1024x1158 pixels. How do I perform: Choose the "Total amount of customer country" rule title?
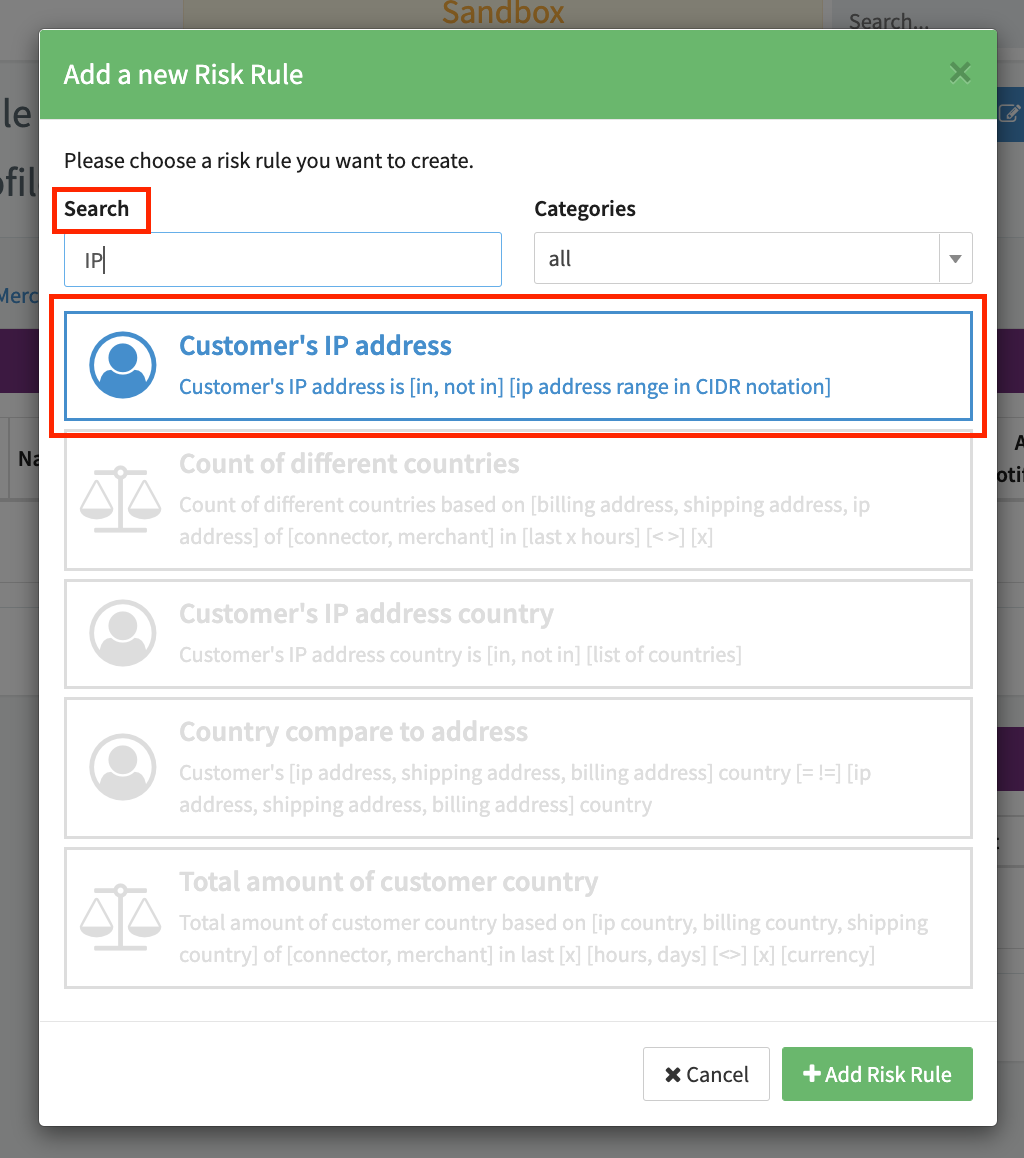[388, 882]
